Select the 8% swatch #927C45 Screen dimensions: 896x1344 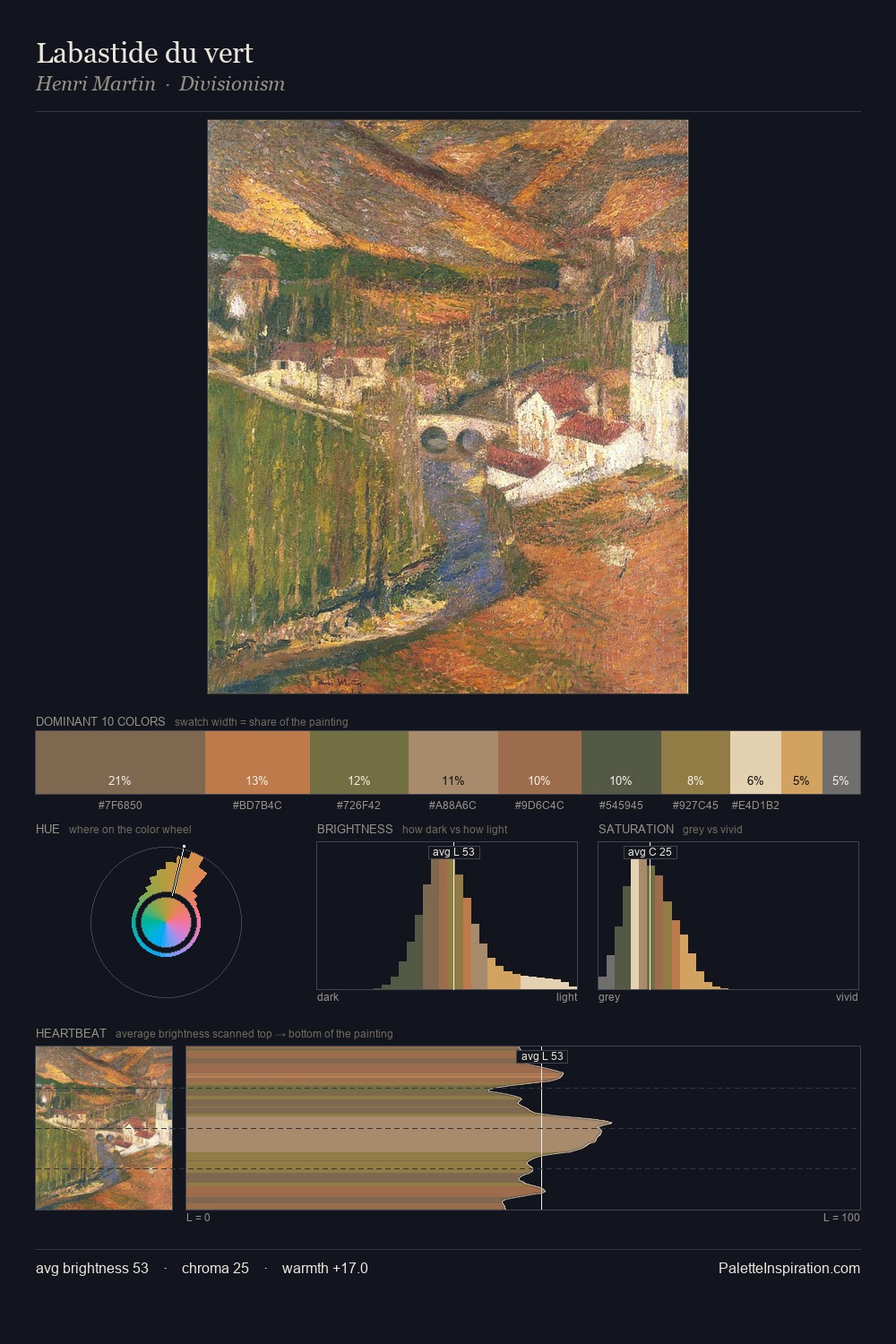[695, 762]
